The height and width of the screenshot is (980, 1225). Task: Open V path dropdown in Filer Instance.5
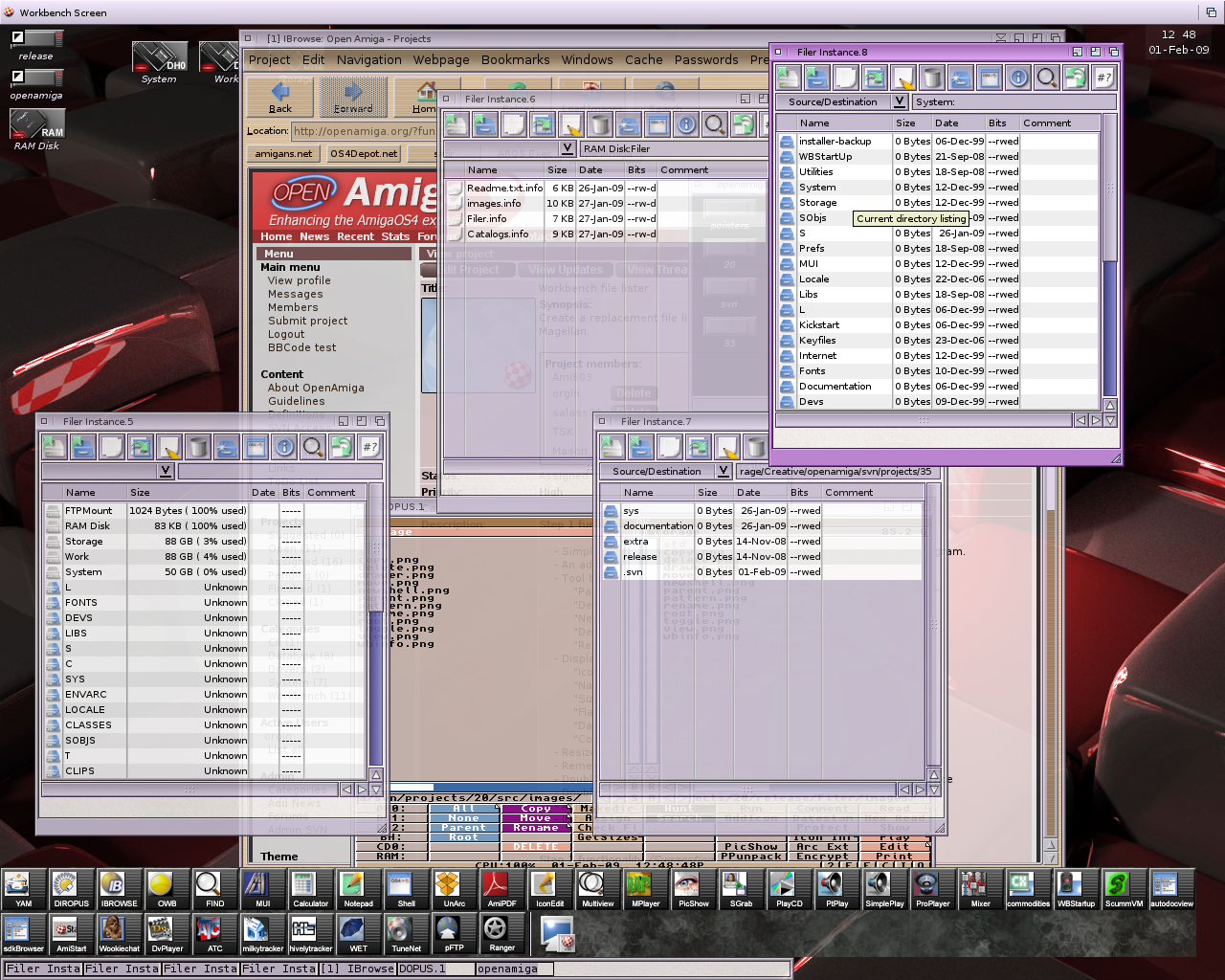(x=166, y=471)
